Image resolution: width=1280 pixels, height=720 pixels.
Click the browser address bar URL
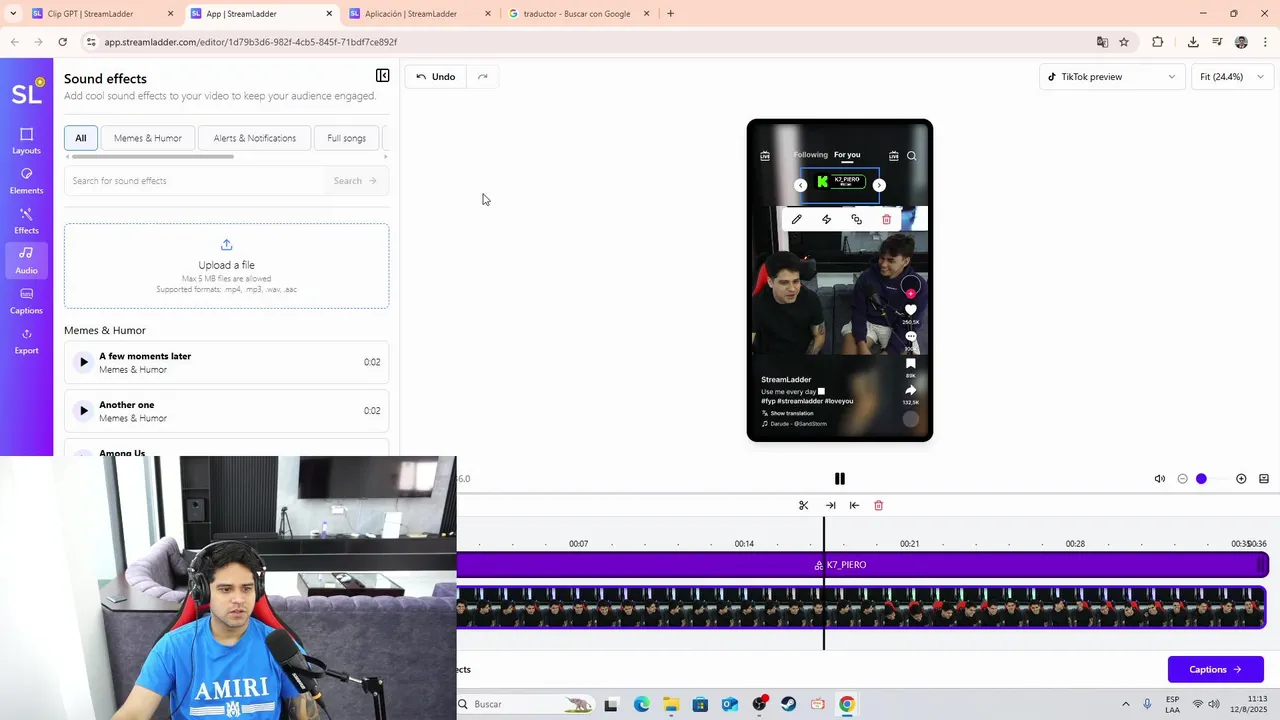tap(251, 42)
